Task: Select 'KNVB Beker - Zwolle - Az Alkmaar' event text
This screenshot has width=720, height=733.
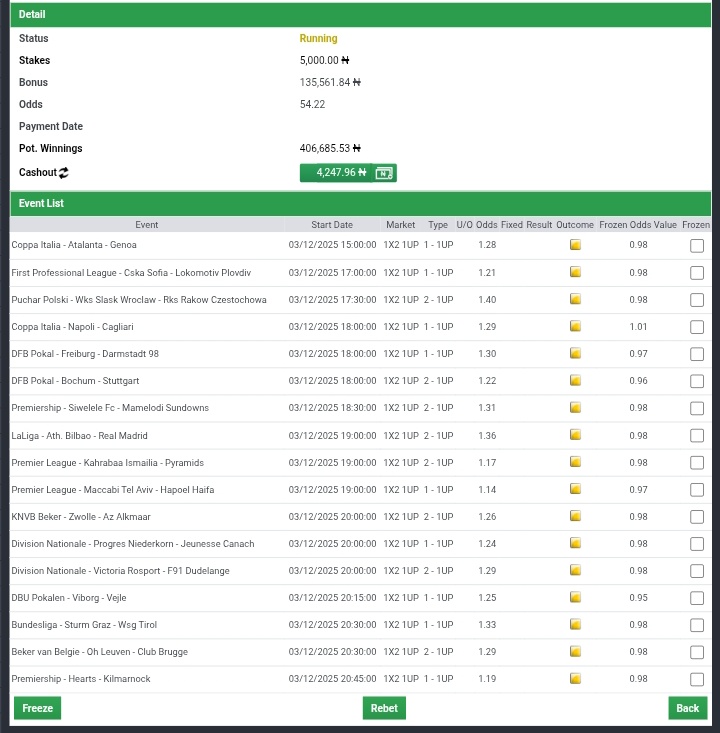Action: 81,517
